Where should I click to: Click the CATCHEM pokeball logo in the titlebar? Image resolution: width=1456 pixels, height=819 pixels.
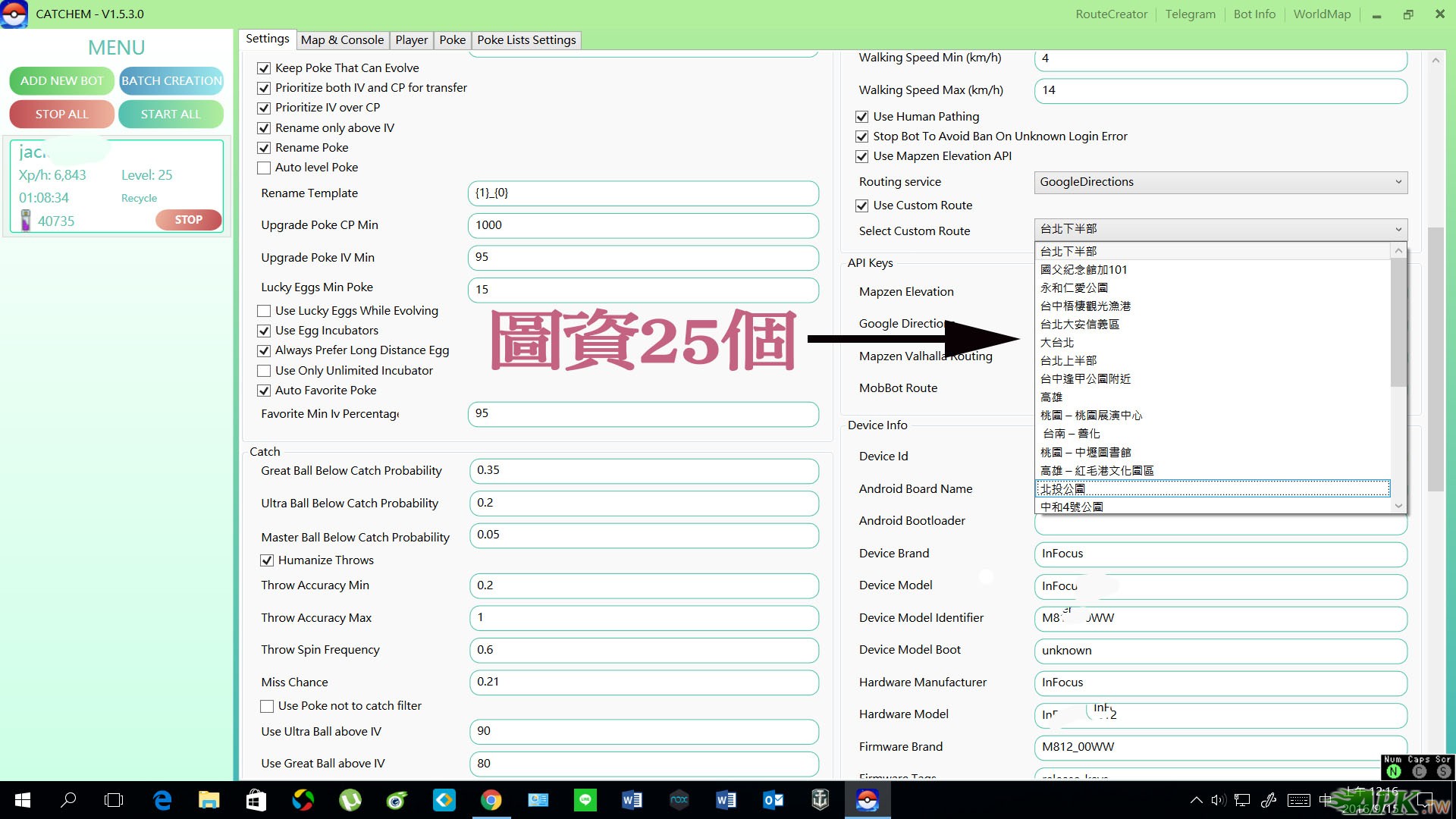coord(14,14)
